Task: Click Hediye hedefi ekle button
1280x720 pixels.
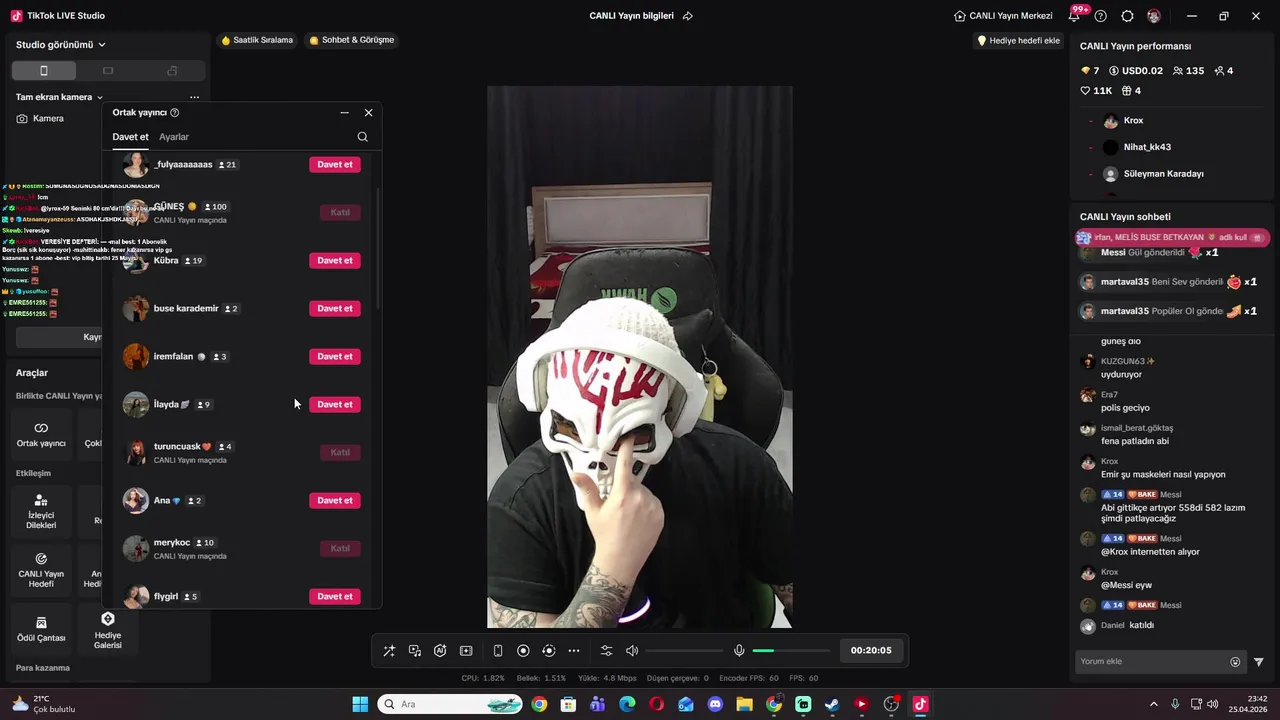Action: (1018, 40)
